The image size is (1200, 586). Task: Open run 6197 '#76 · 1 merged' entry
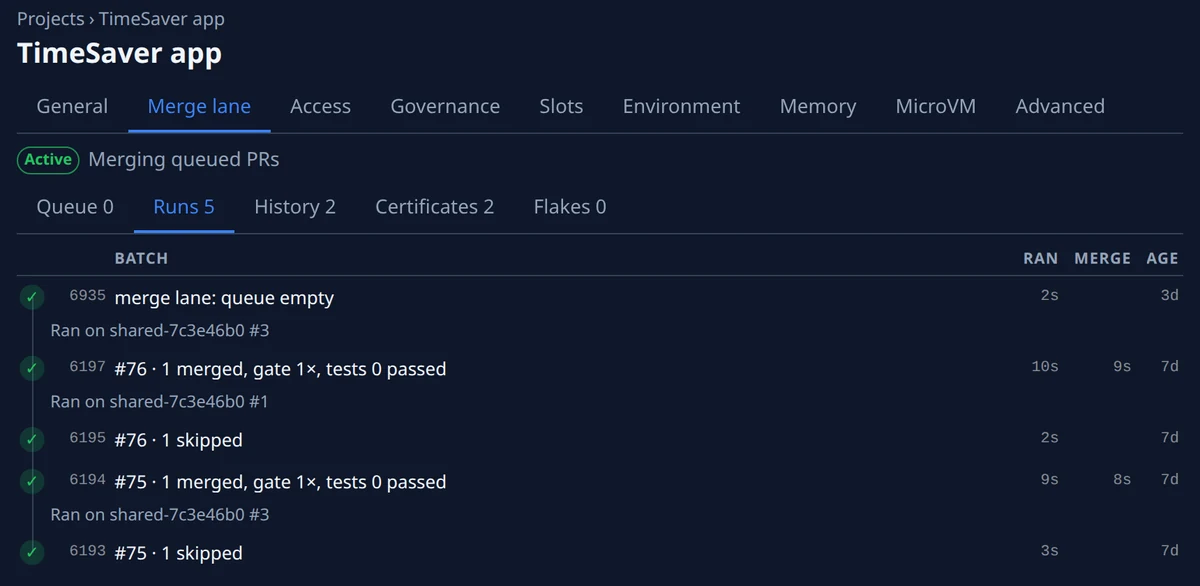click(x=280, y=369)
